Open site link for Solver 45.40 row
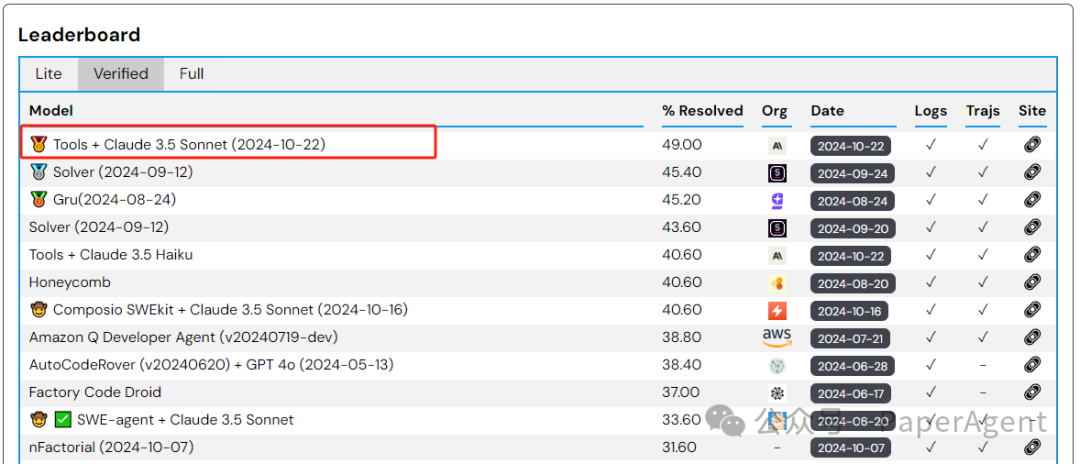This screenshot has height=464, width=1080. coord(1032,173)
